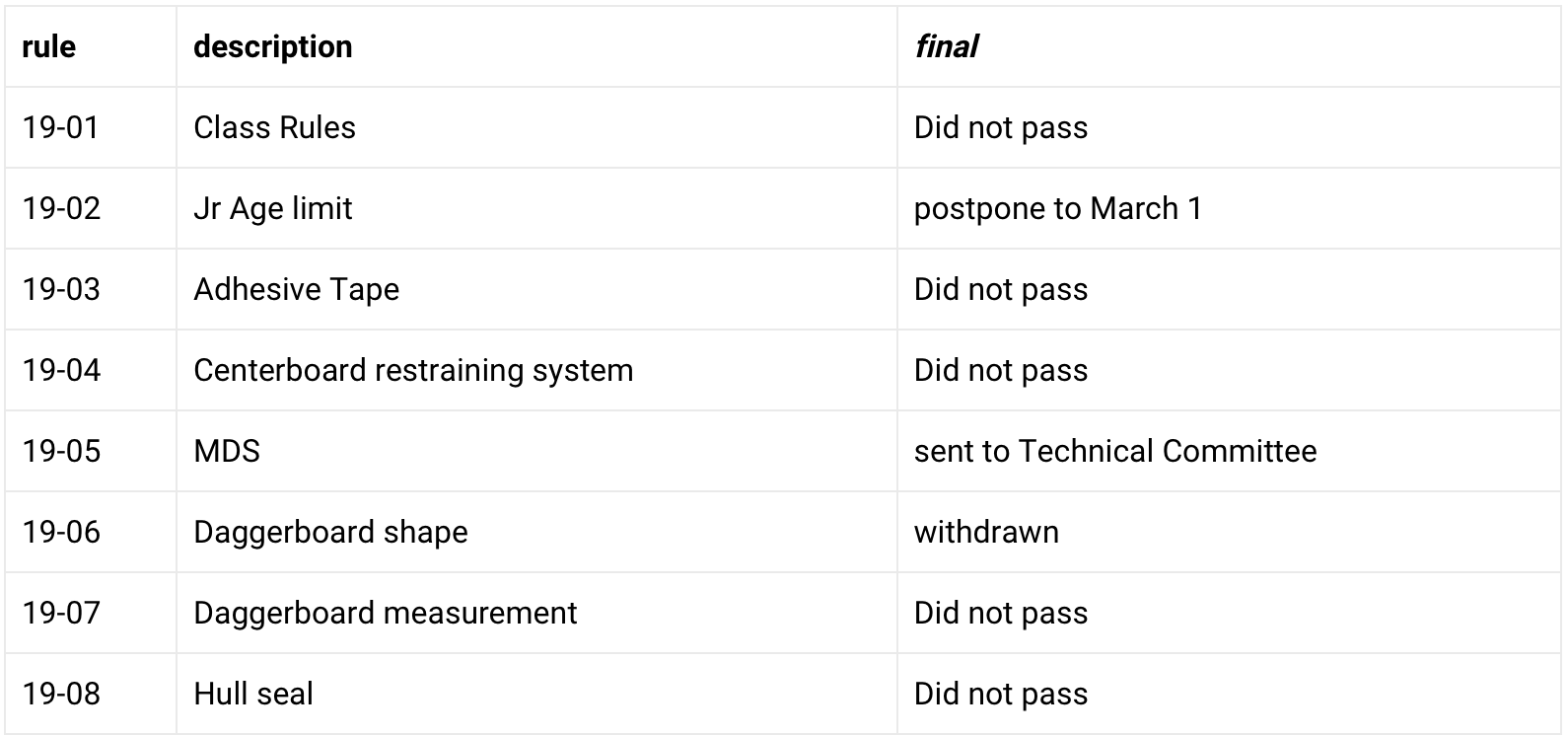Viewport: 1568px width, 736px height.
Task: Select the 'Daggerboard shape' cell
Action: (x=536, y=532)
